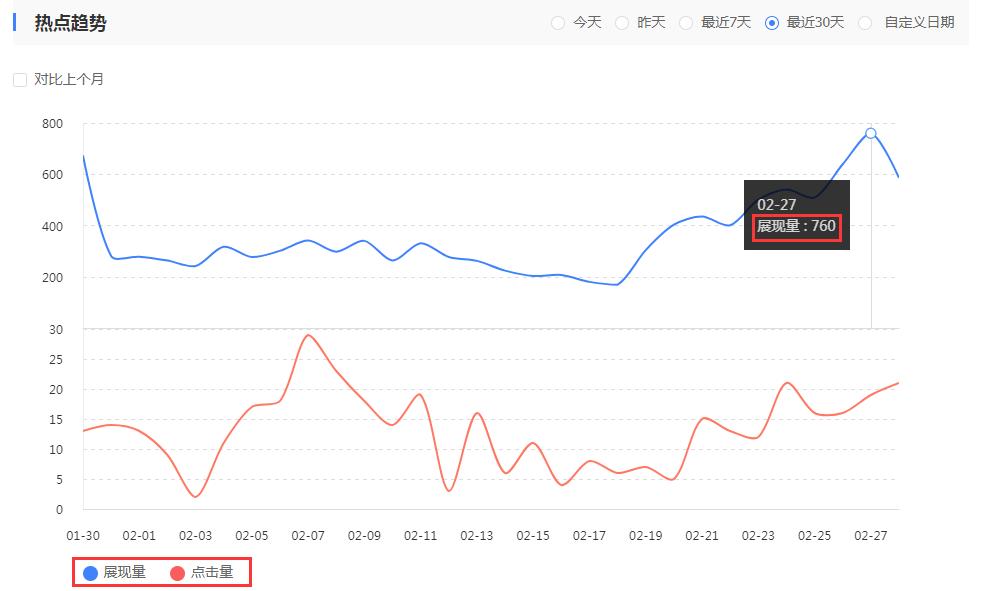Click the peak of the blue impressions line
1006x591 pixels.
[870, 132]
